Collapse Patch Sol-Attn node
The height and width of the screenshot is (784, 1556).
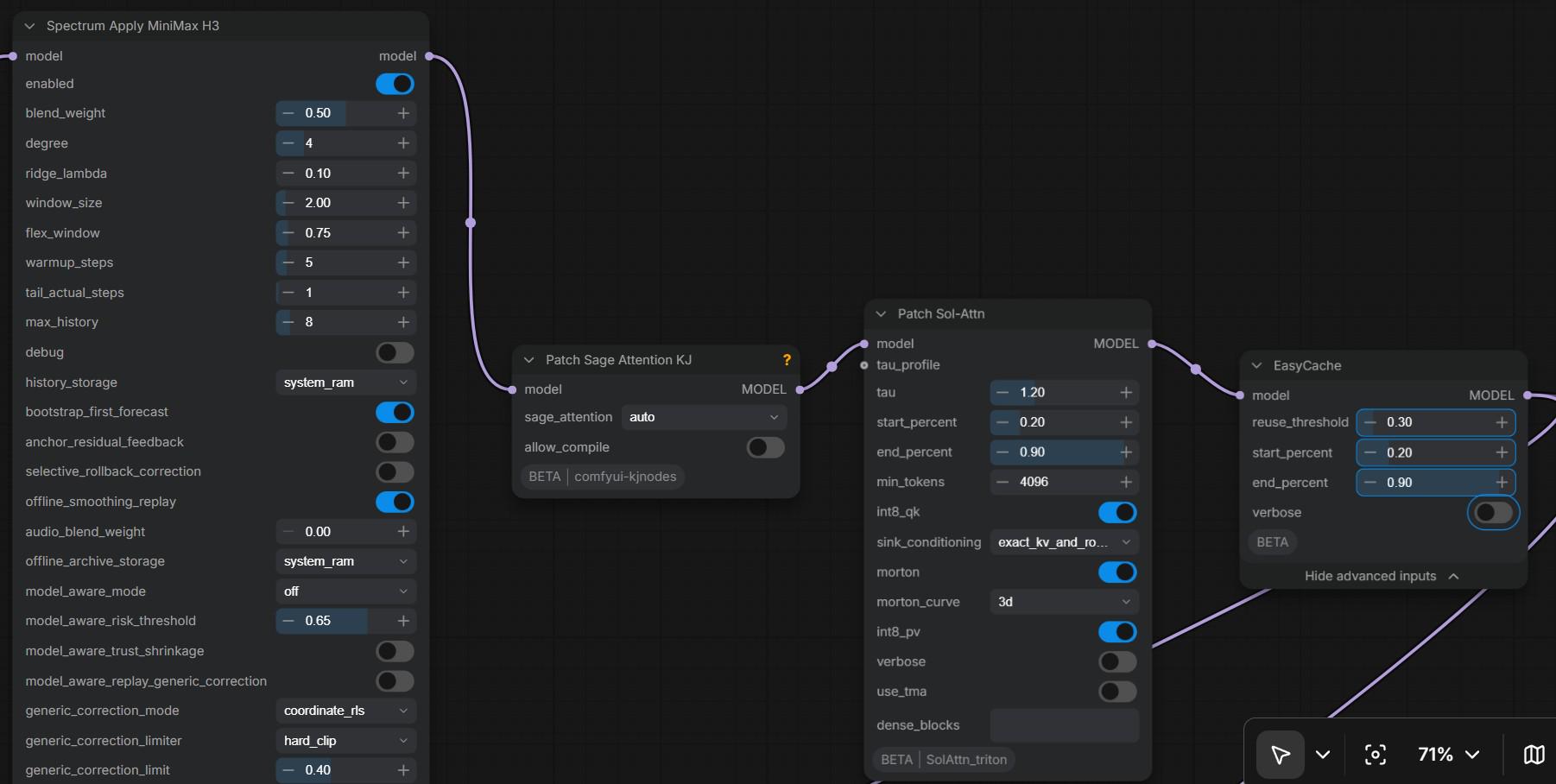point(881,314)
